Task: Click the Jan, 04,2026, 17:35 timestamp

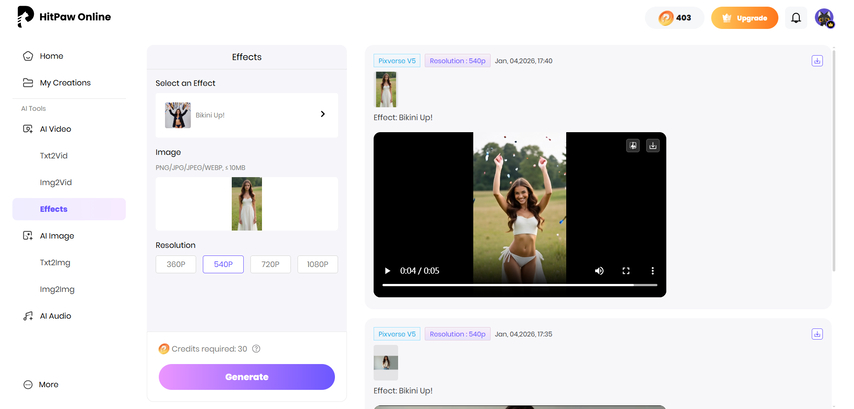Action: pyautogui.click(x=523, y=334)
